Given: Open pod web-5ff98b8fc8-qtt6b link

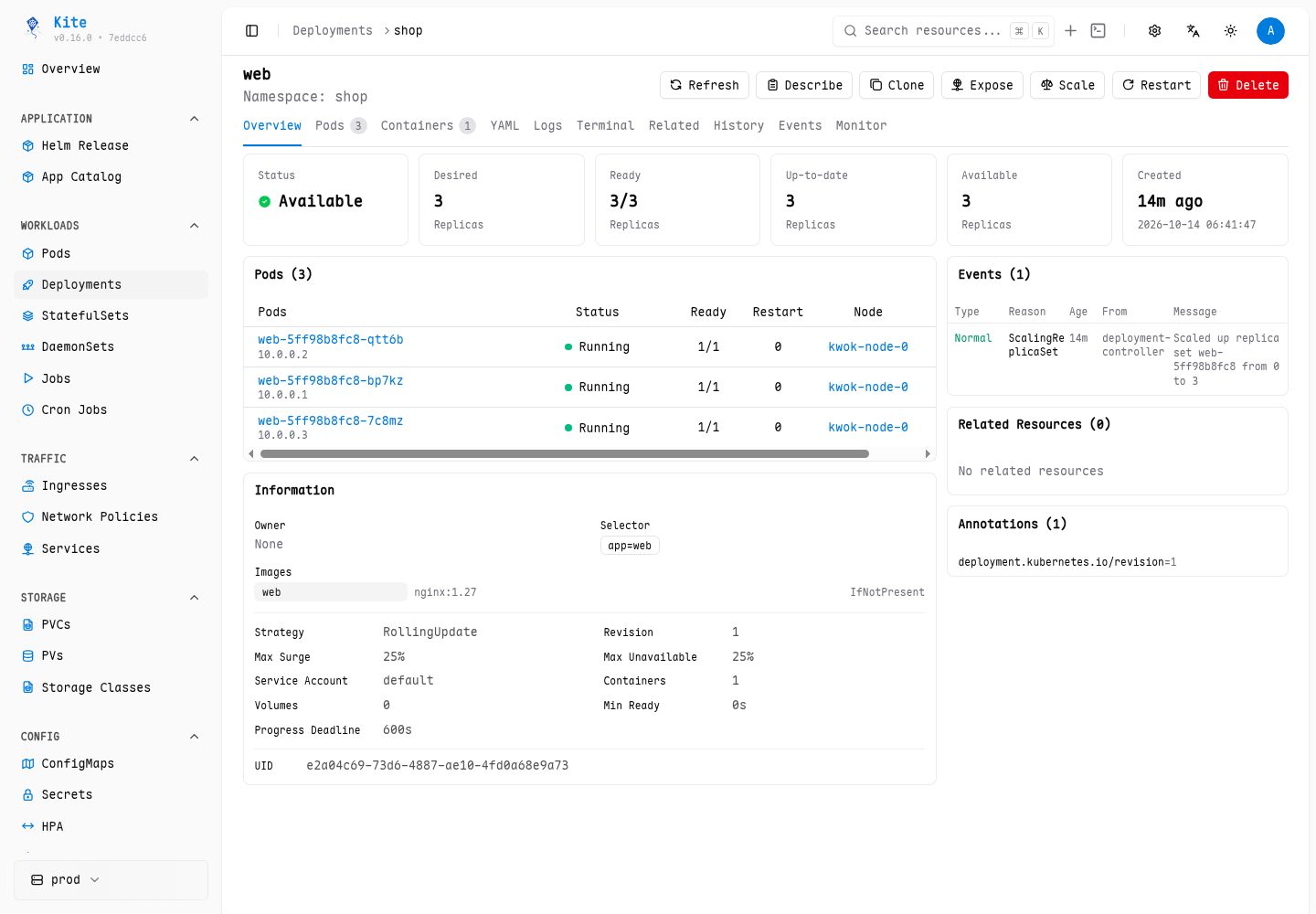Looking at the screenshot, I should point(330,340).
